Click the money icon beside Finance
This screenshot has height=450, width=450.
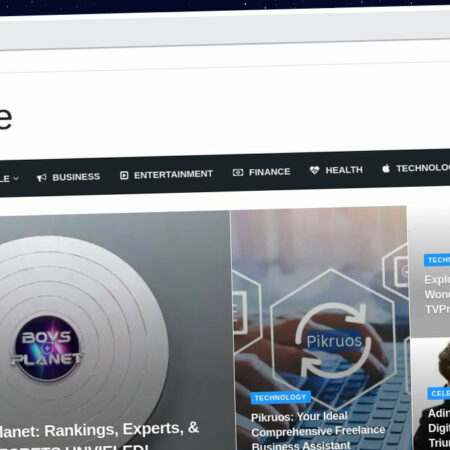pyautogui.click(x=238, y=172)
